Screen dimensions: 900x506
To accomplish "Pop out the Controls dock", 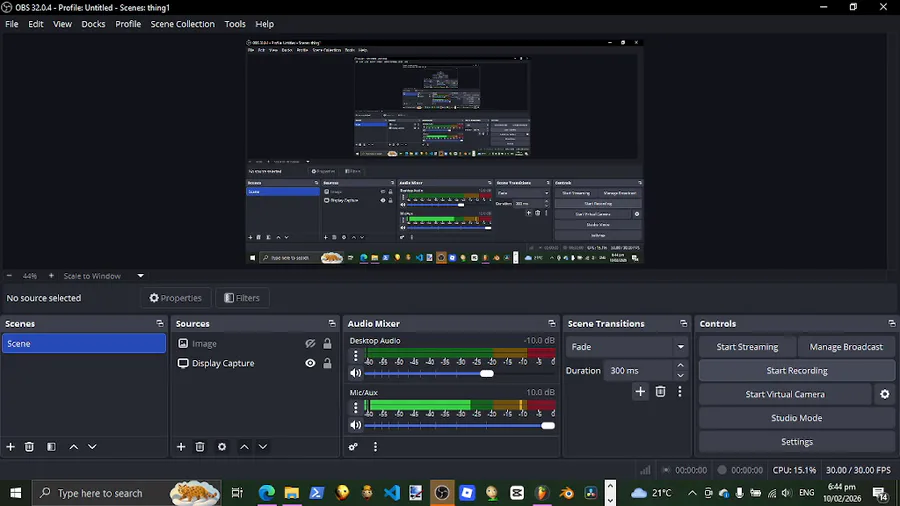I will 891,324.
